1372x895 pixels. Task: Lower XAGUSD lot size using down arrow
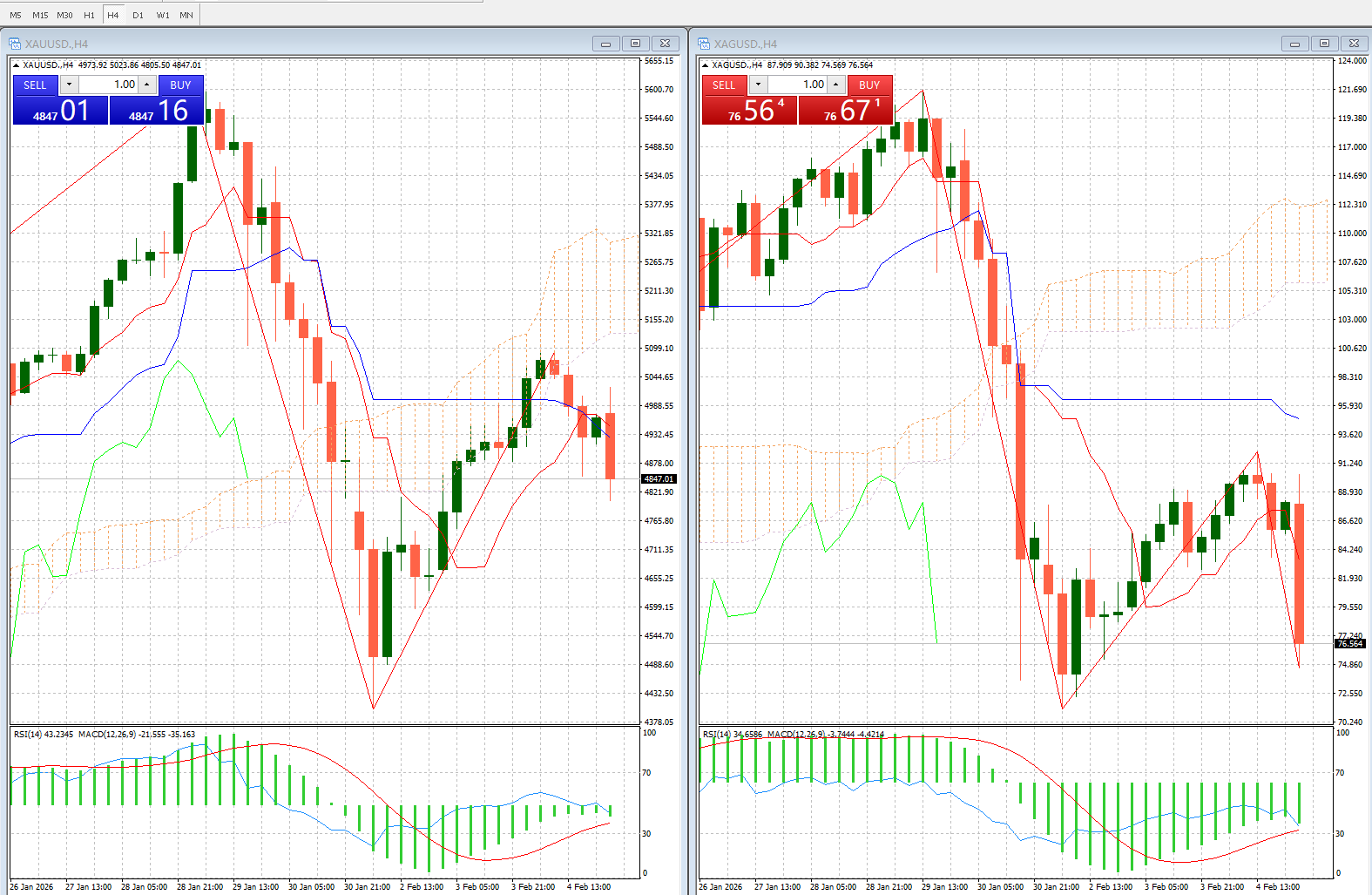758,85
